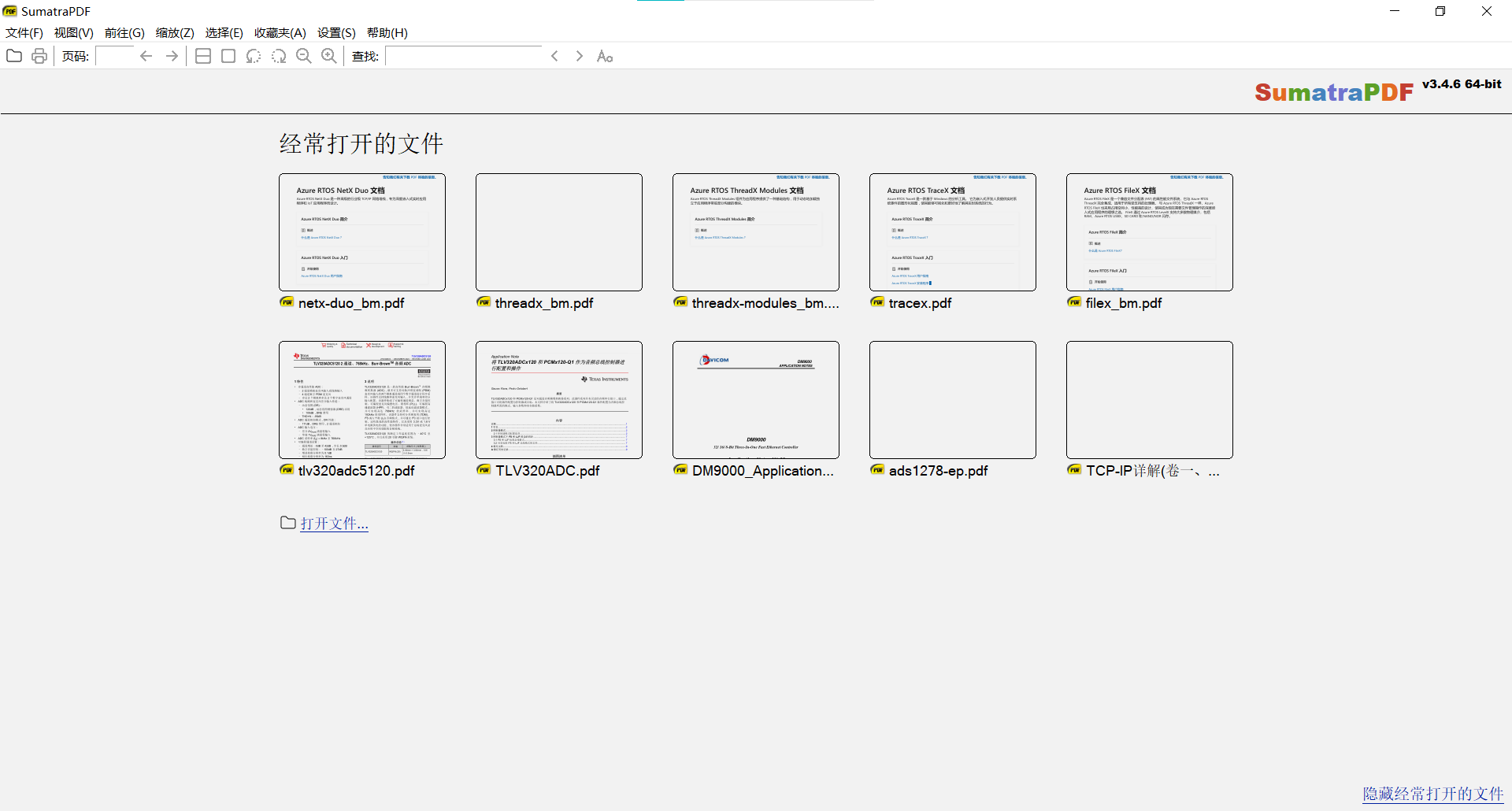Find previous match arrow icon

(x=554, y=56)
